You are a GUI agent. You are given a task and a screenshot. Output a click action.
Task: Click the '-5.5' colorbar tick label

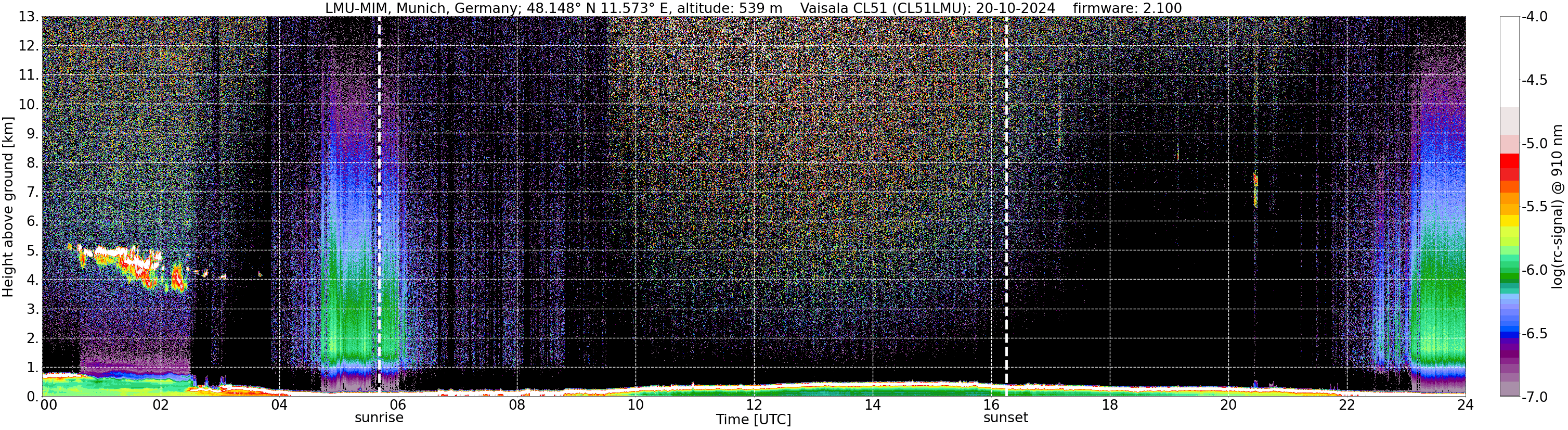click(1535, 207)
